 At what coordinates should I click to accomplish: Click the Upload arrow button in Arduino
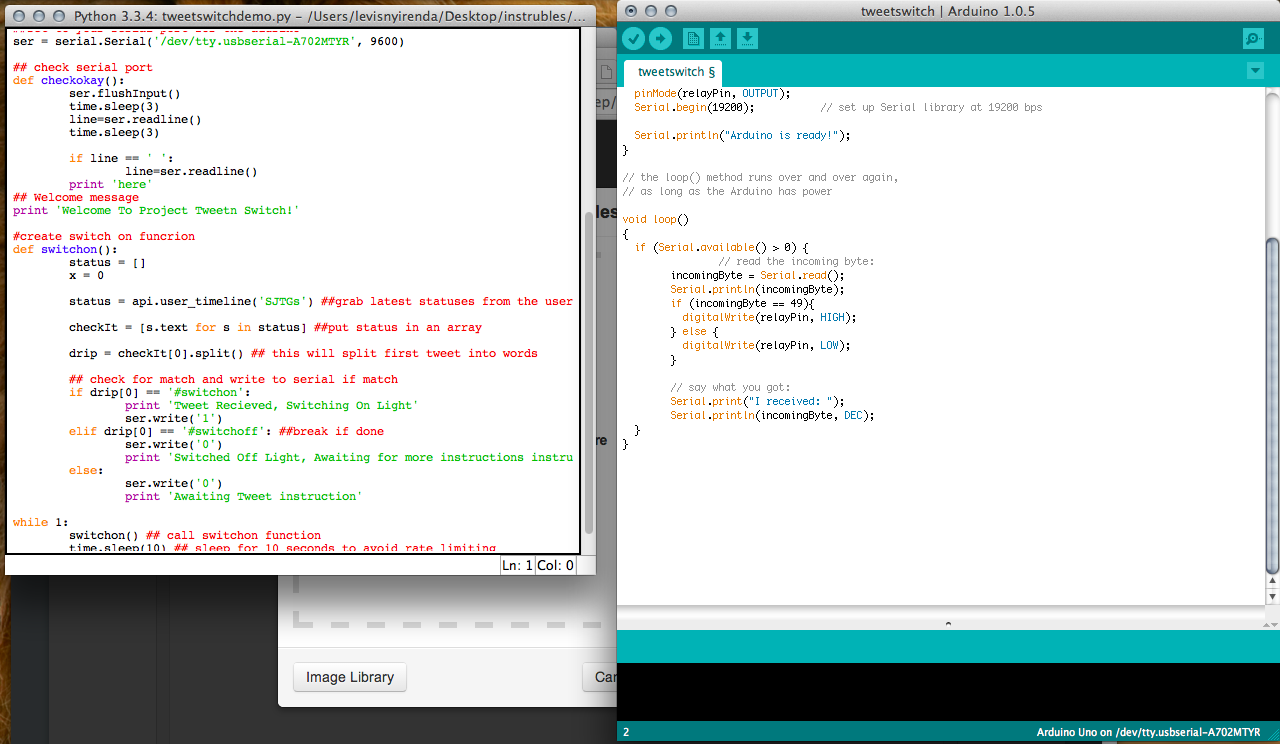point(661,38)
